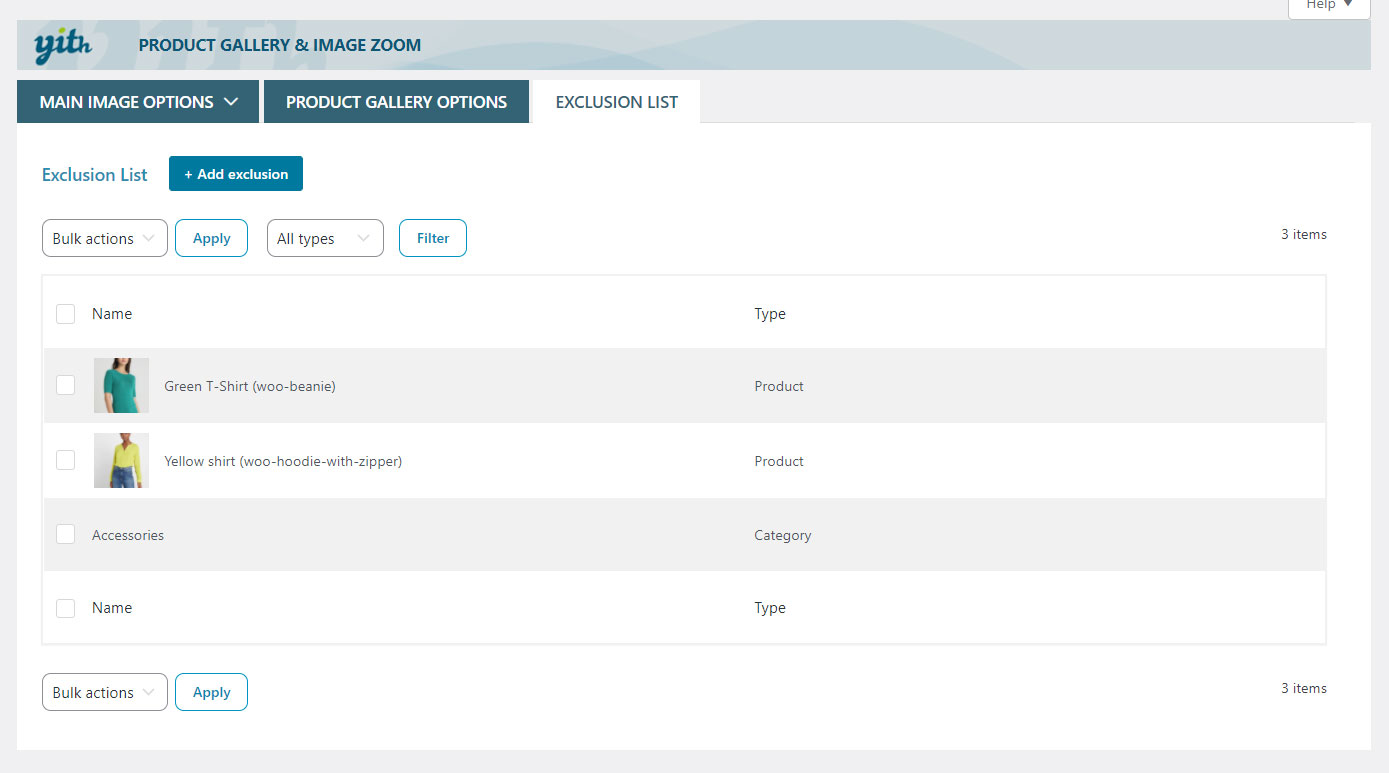Select the Accessories category checkbox
The image size is (1389, 773).
66,534
